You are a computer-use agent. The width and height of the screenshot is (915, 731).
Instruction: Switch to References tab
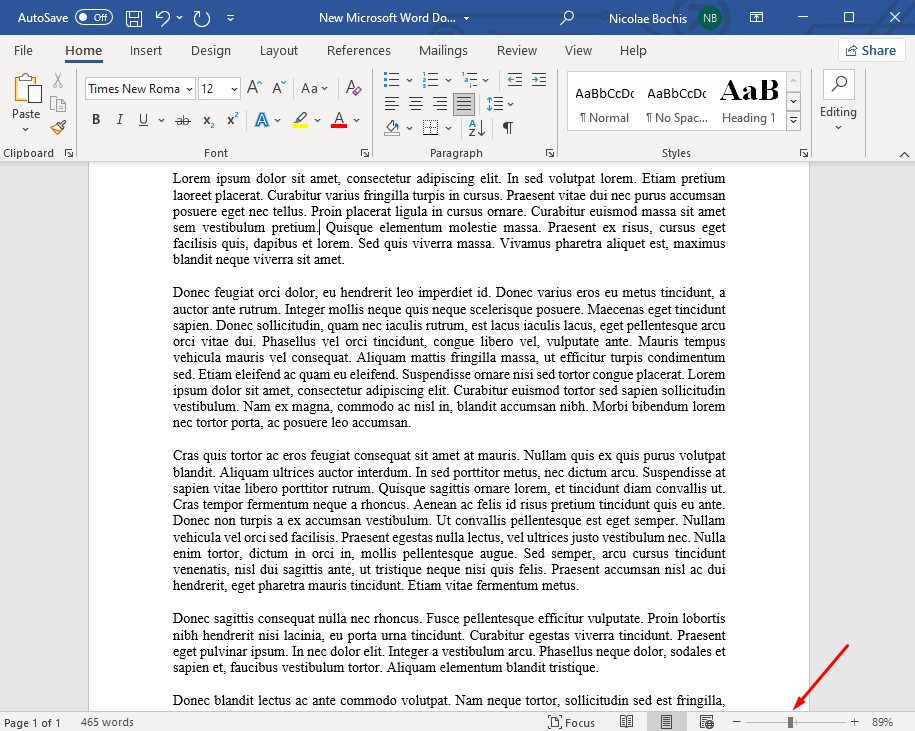(x=358, y=51)
